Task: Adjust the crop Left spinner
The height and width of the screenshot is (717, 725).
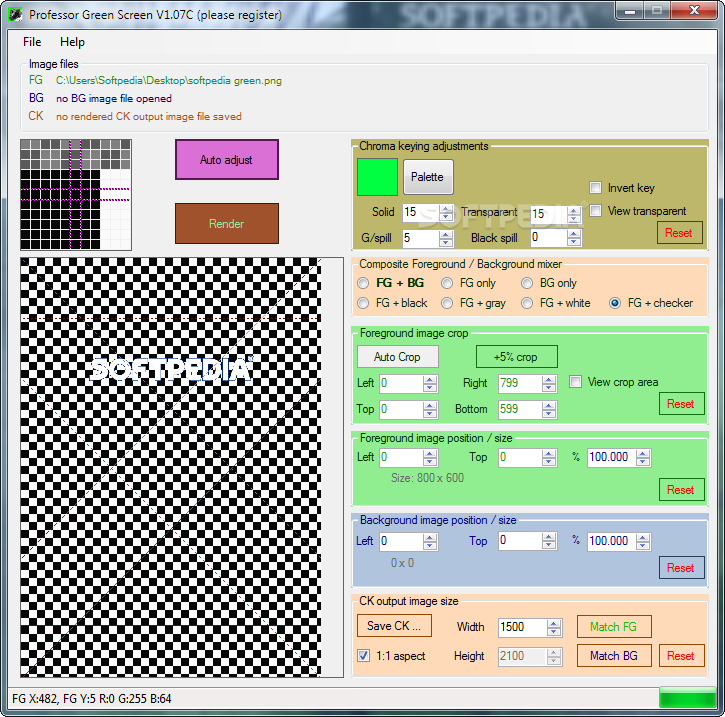Action: (430, 383)
